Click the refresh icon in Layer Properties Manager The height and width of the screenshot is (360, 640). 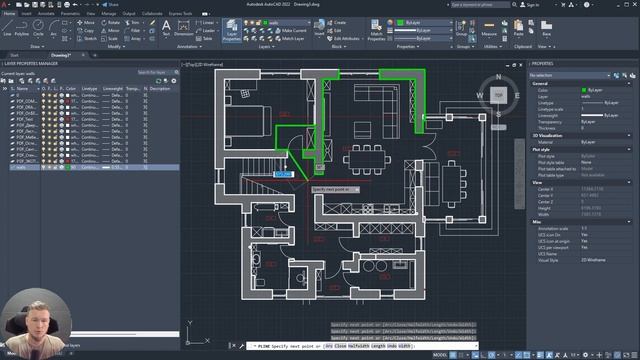click(159, 81)
